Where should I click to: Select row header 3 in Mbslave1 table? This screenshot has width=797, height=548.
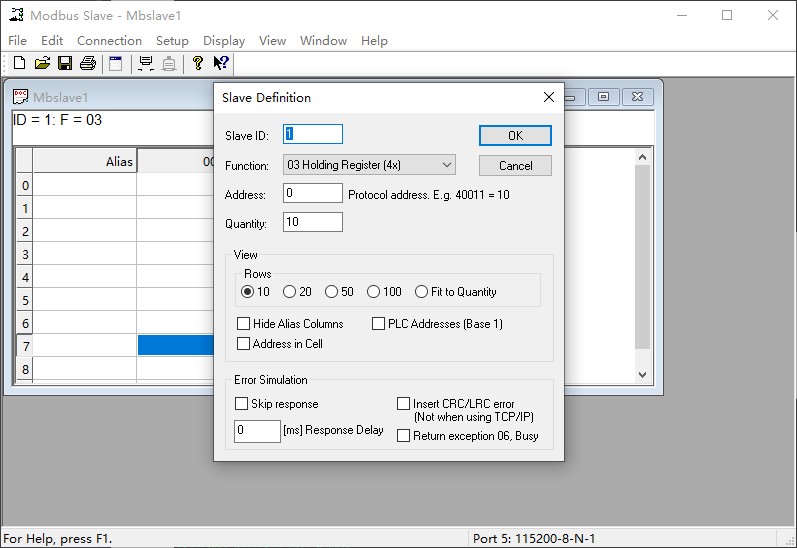25,254
